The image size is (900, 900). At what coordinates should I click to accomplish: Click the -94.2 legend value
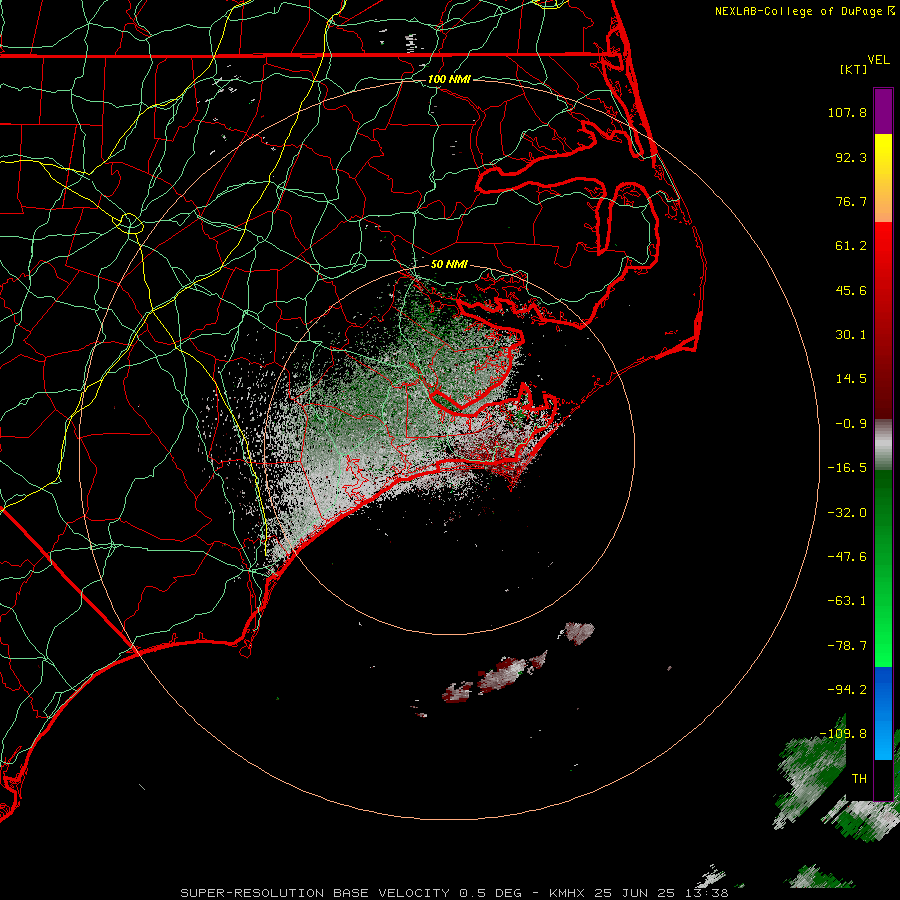click(x=847, y=689)
